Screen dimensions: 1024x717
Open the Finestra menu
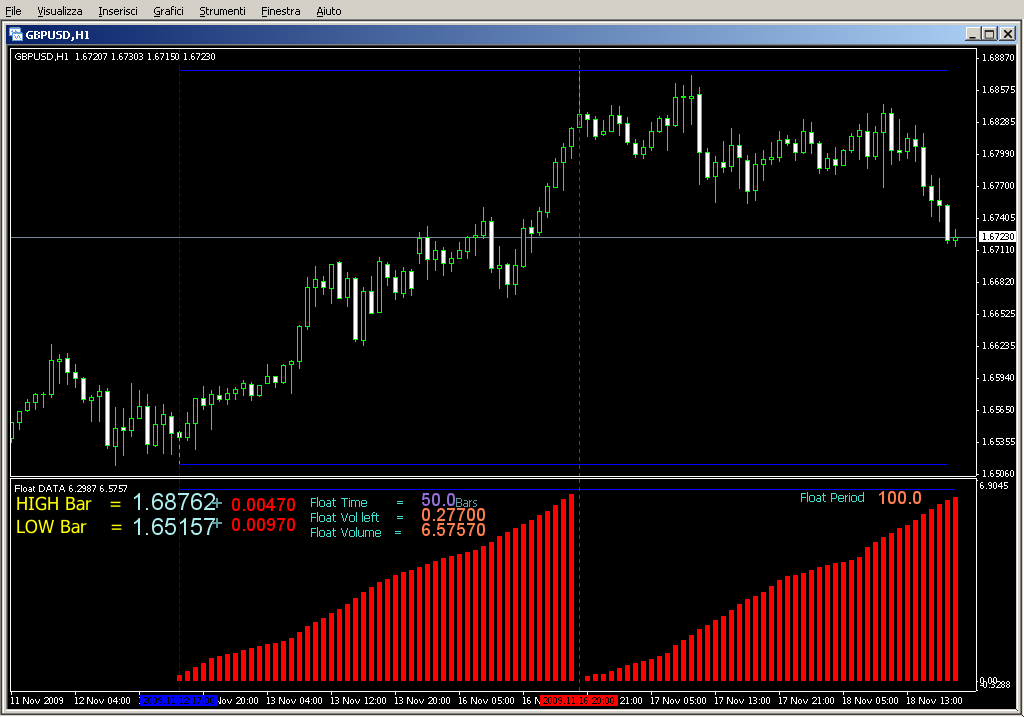point(280,11)
